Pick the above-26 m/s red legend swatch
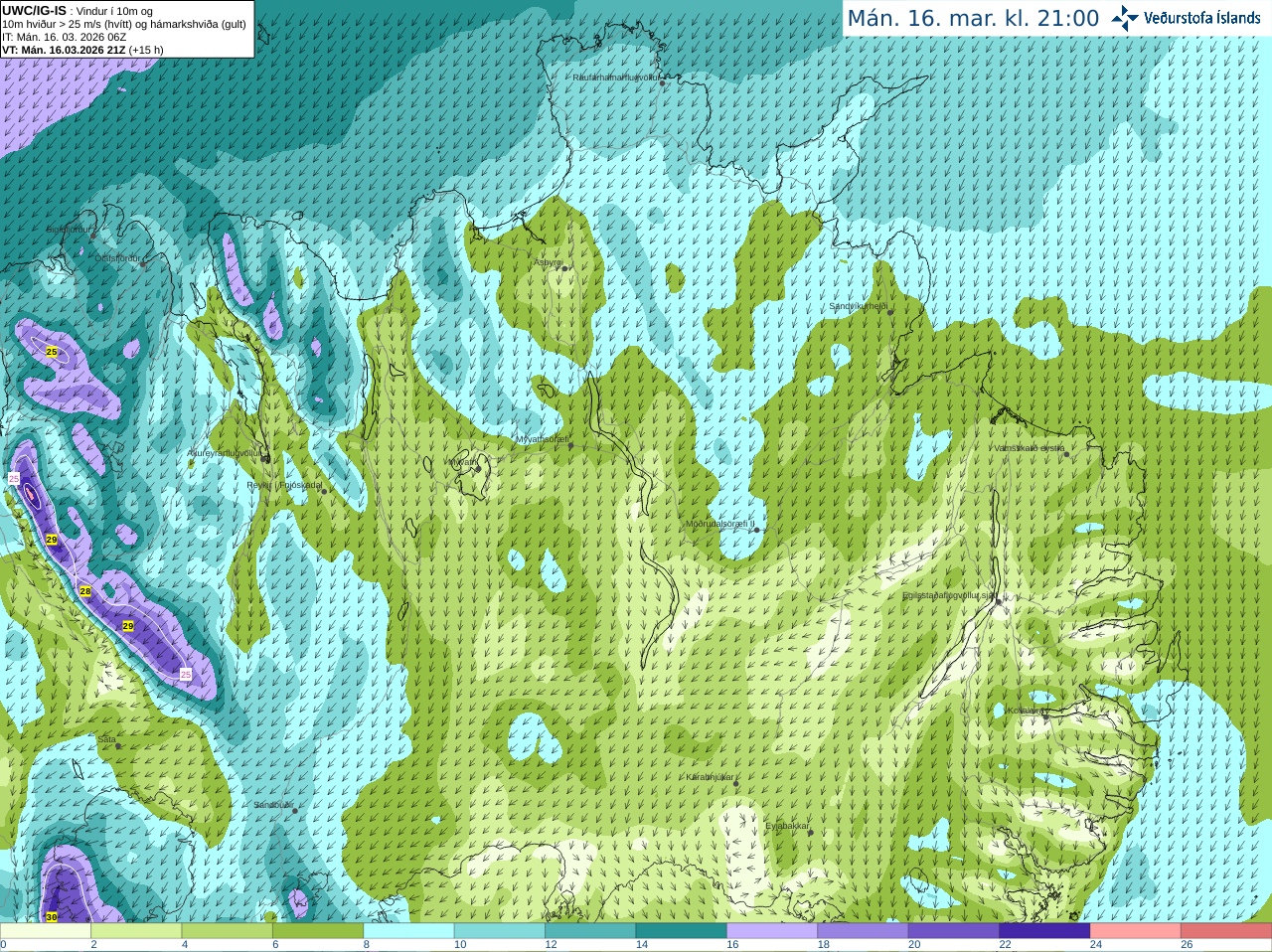The height and width of the screenshot is (952, 1272). pos(1226,931)
